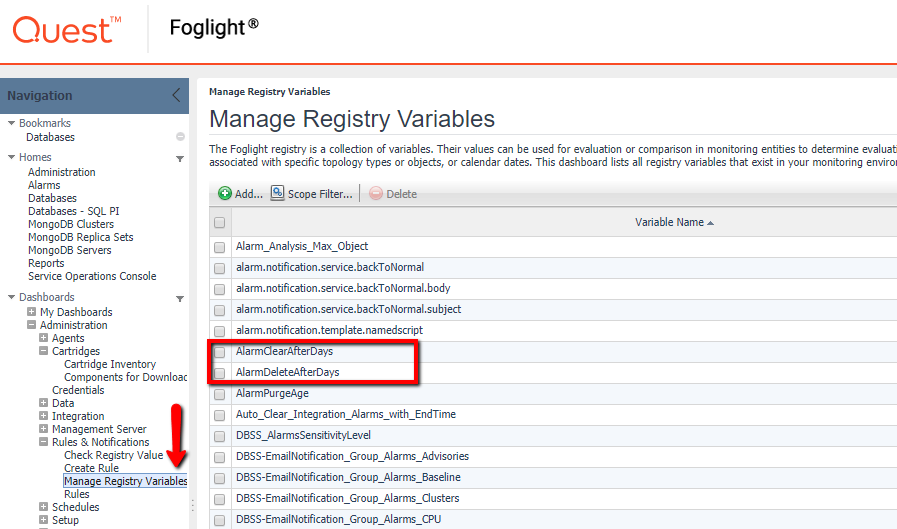Open the Alarm_Analysis_Max_Object variable
897x529 pixels.
coord(302,246)
